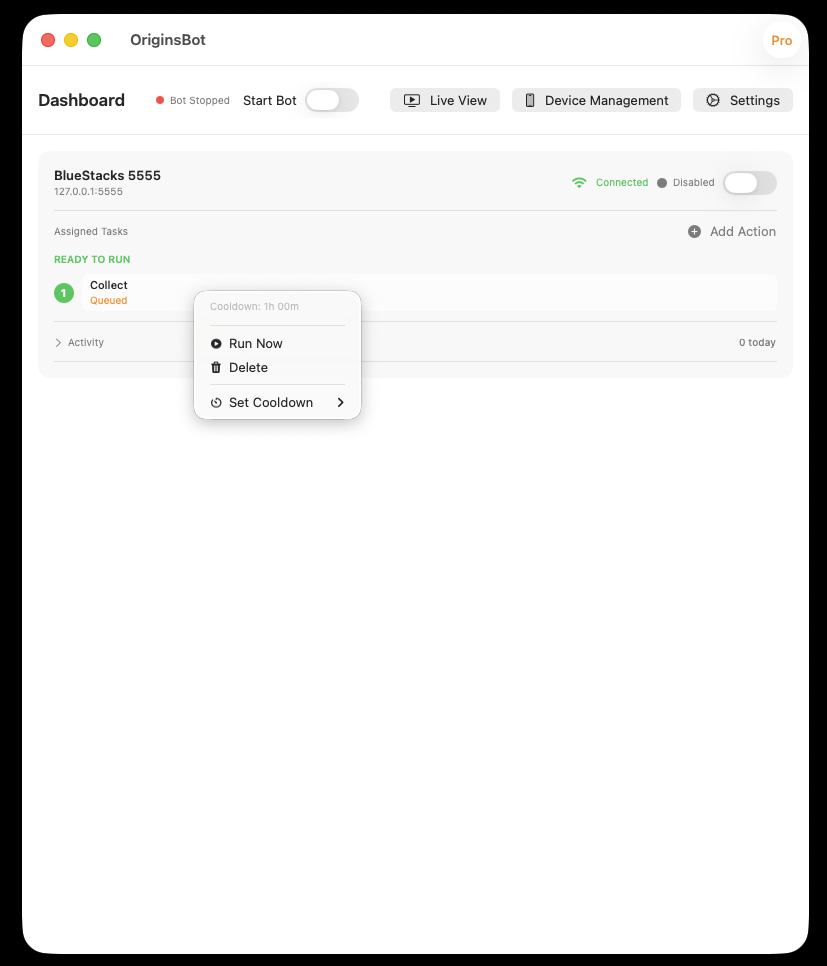
Task: Click the Assigned Tasks label
Action: pos(91,232)
